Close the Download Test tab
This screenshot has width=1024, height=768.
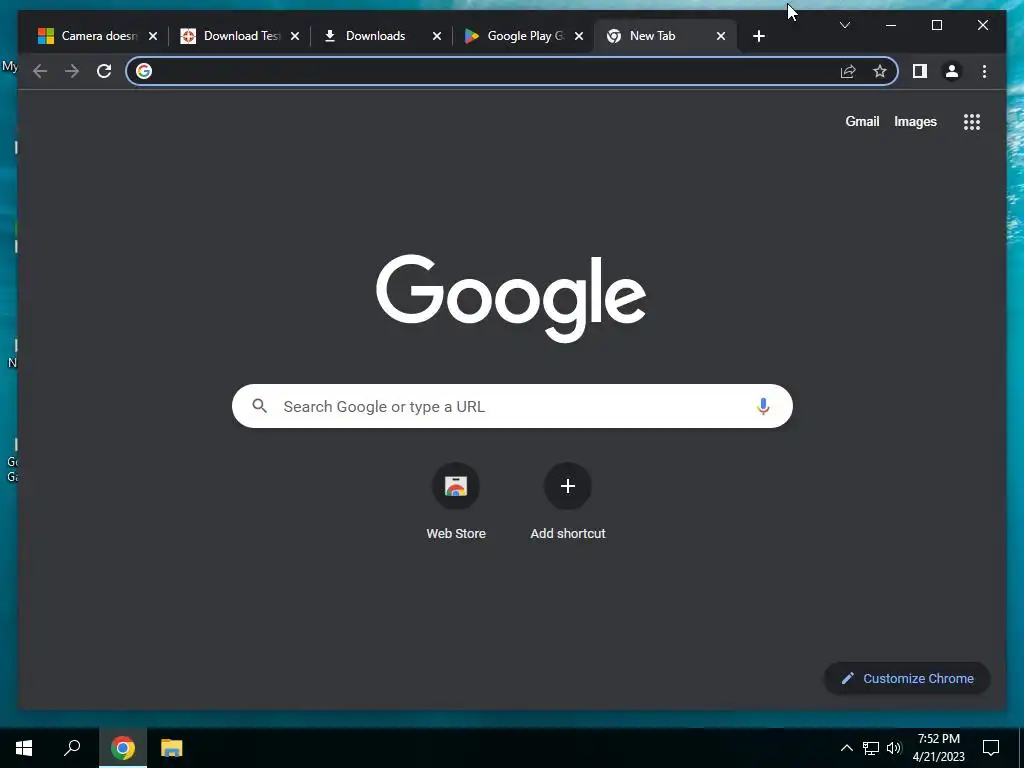click(295, 36)
